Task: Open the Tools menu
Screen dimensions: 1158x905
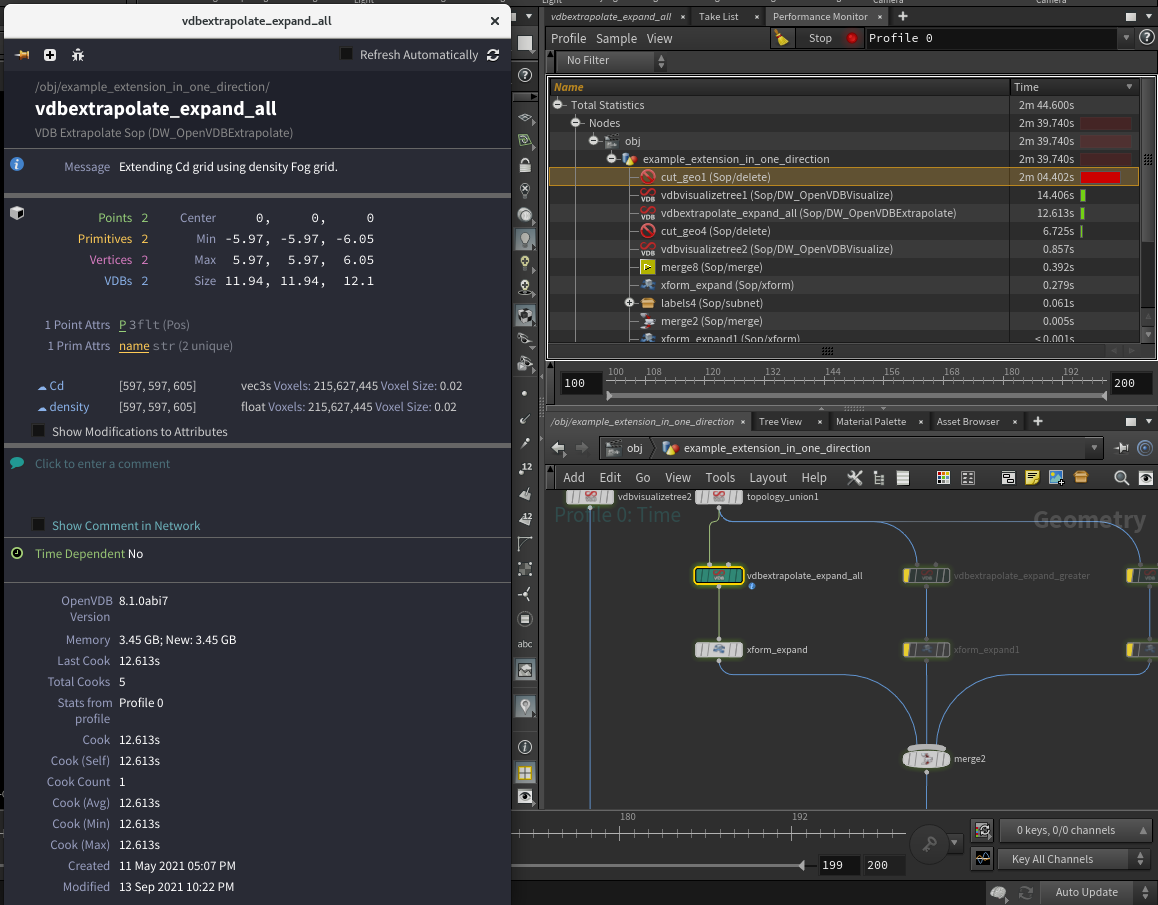Action: [720, 478]
